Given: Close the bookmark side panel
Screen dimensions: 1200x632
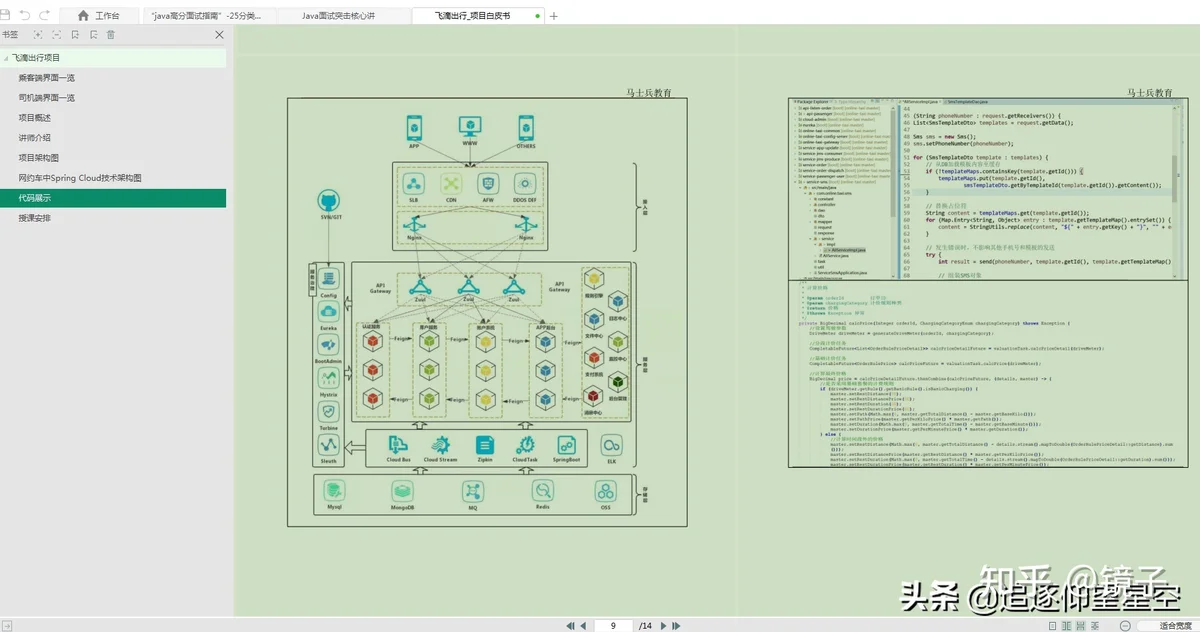Looking at the screenshot, I should pos(219,35).
